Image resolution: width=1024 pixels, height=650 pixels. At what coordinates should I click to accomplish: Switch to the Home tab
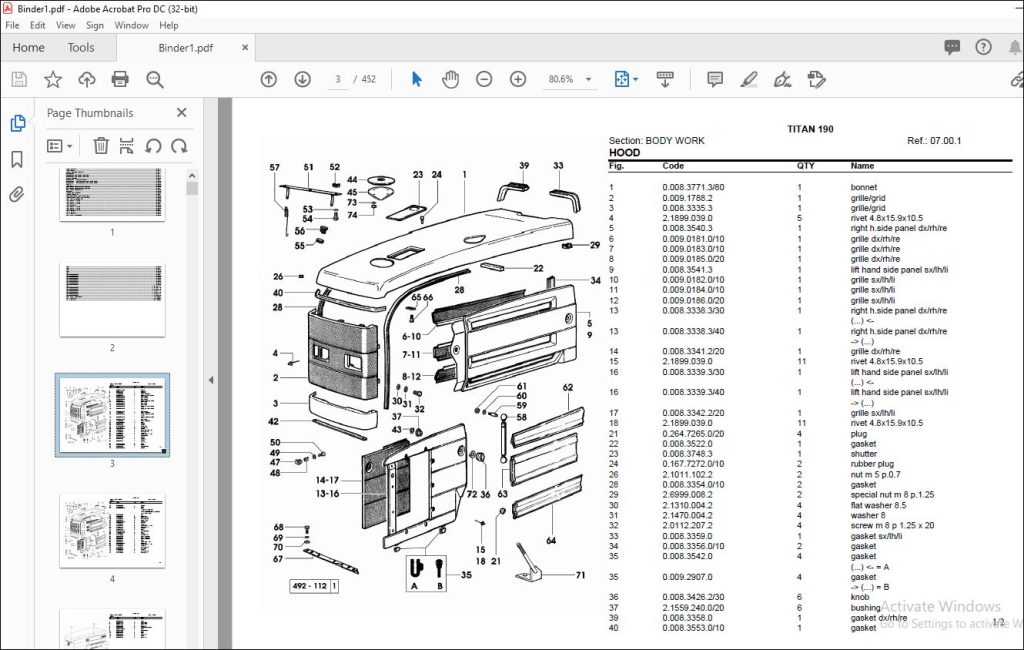pos(29,48)
